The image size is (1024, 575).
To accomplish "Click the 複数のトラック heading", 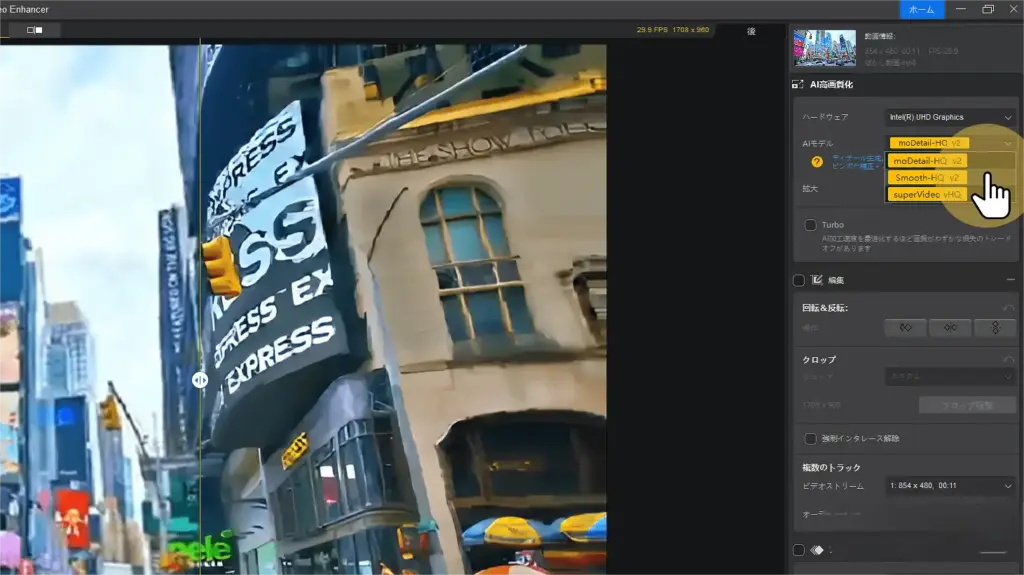I will click(x=831, y=468).
